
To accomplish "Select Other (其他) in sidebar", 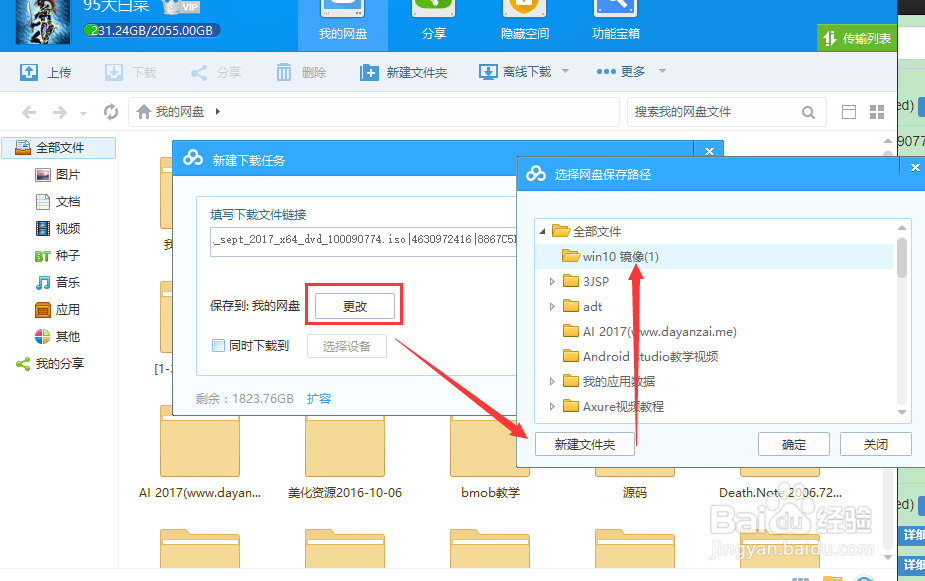I will pos(58,337).
